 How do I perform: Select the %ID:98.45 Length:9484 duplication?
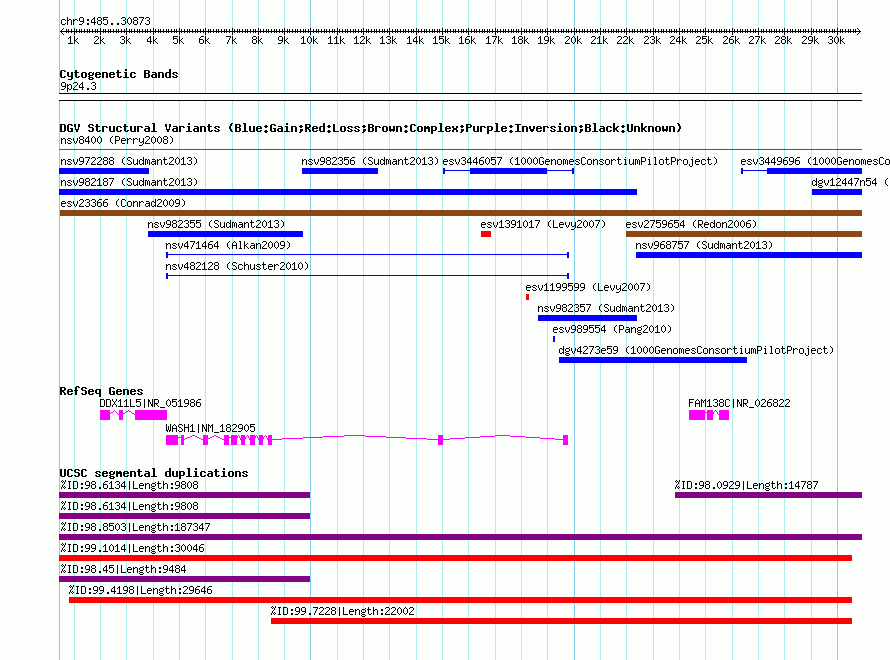point(184,579)
